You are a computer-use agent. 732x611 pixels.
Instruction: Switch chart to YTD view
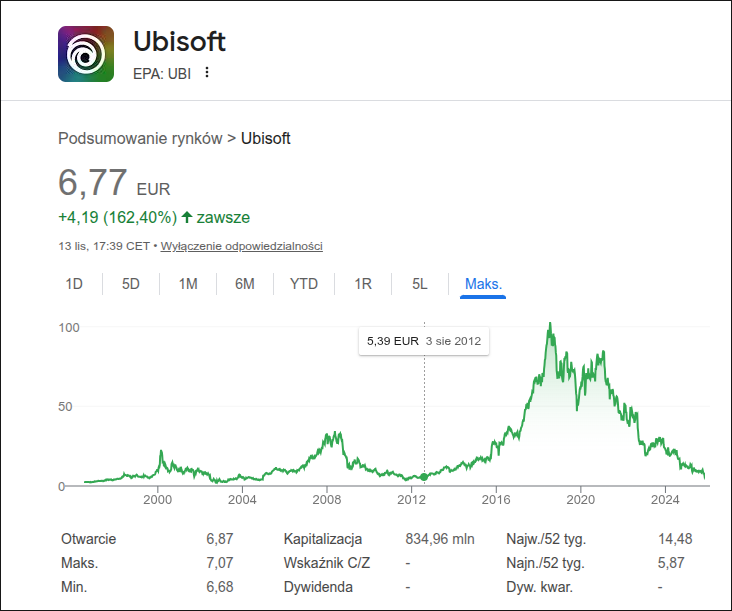pyautogui.click(x=304, y=284)
